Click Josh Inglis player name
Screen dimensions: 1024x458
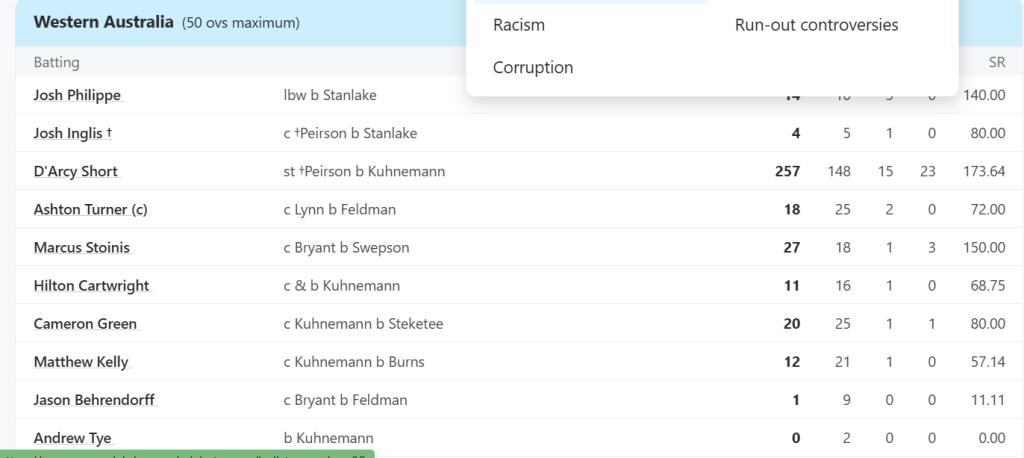click(x=69, y=133)
